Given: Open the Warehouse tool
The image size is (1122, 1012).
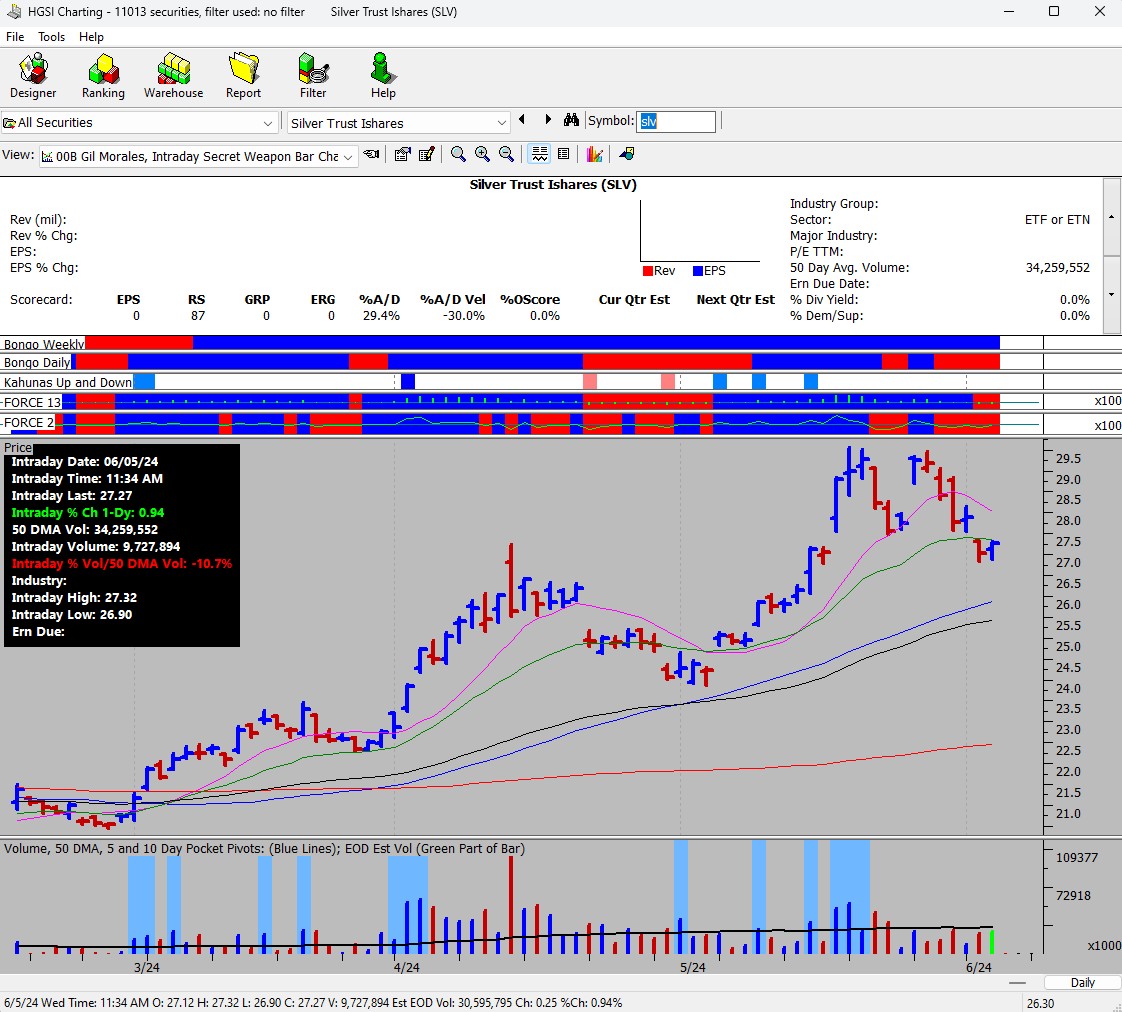Looking at the screenshot, I should click(173, 76).
